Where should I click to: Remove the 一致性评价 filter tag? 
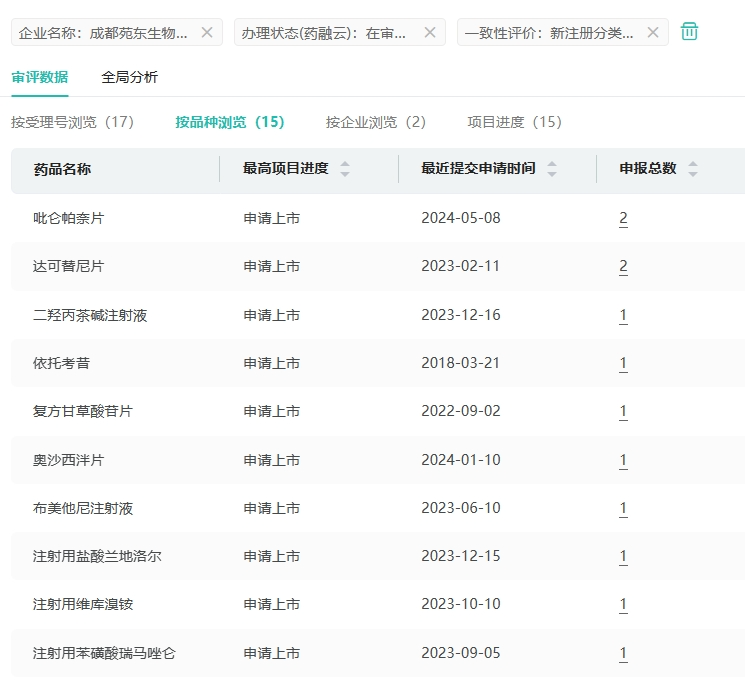[653, 32]
